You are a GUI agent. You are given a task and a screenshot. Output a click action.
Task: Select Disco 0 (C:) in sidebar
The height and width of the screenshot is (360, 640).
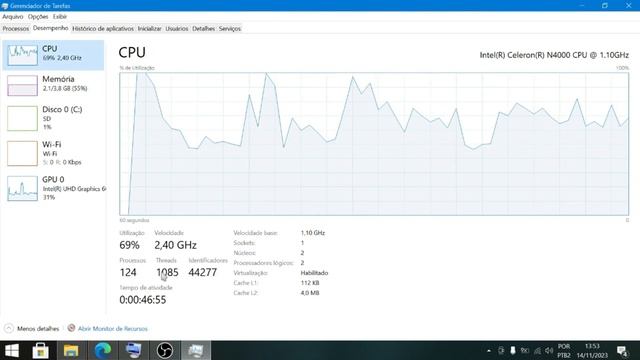53,118
